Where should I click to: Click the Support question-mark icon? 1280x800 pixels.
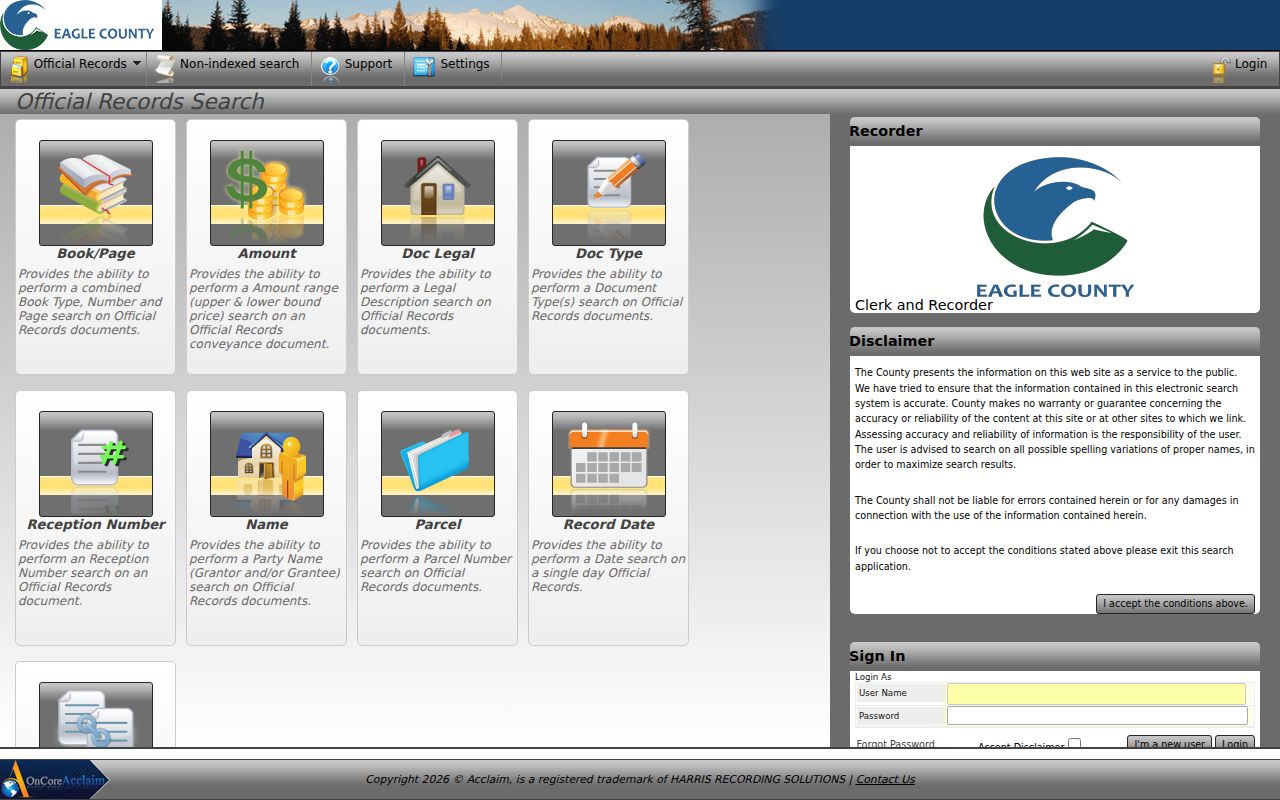(330, 67)
